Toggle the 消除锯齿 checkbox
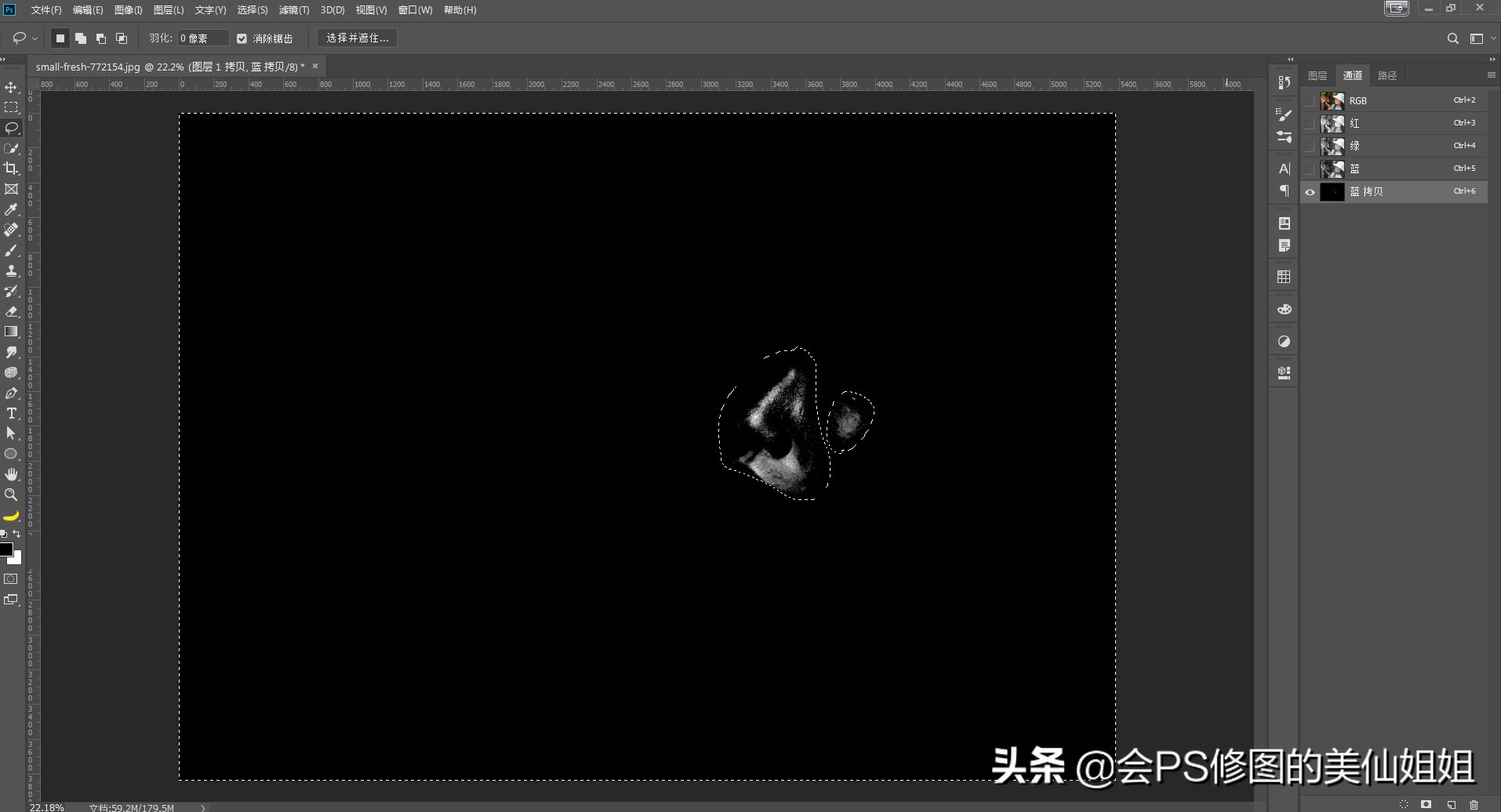The width and height of the screenshot is (1501, 812). [x=241, y=38]
